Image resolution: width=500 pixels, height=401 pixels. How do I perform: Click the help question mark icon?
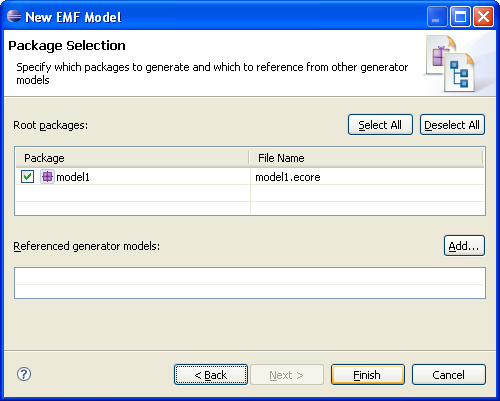pyautogui.click(x=24, y=374)
